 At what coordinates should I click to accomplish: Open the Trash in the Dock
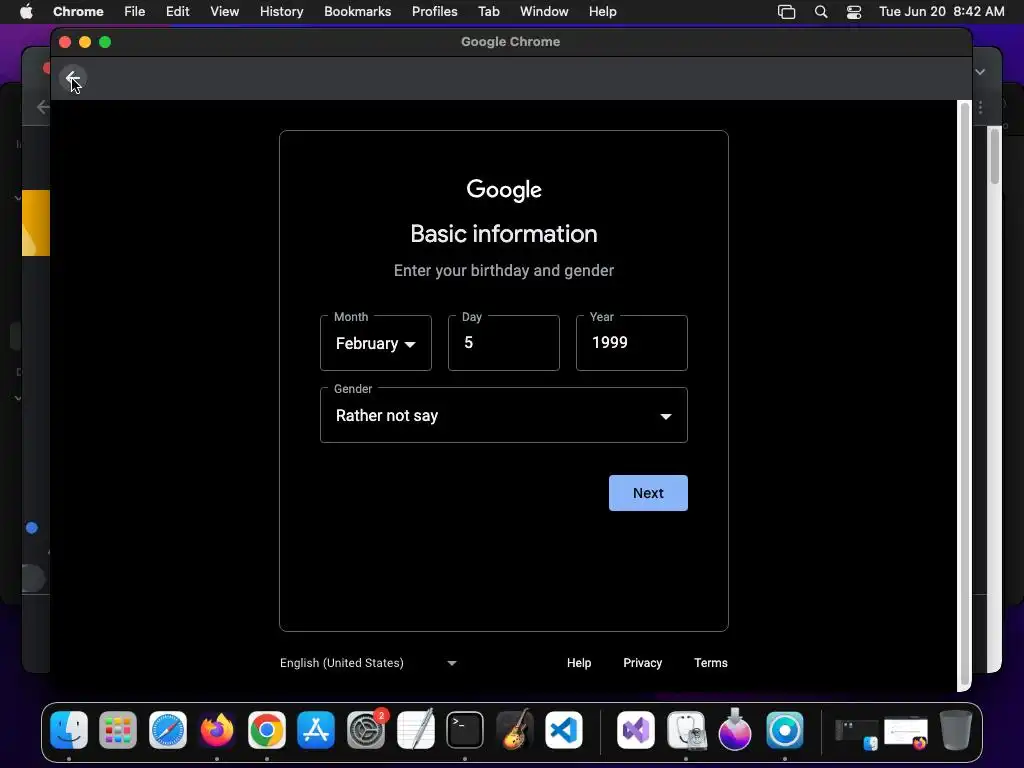click(956, 729)
